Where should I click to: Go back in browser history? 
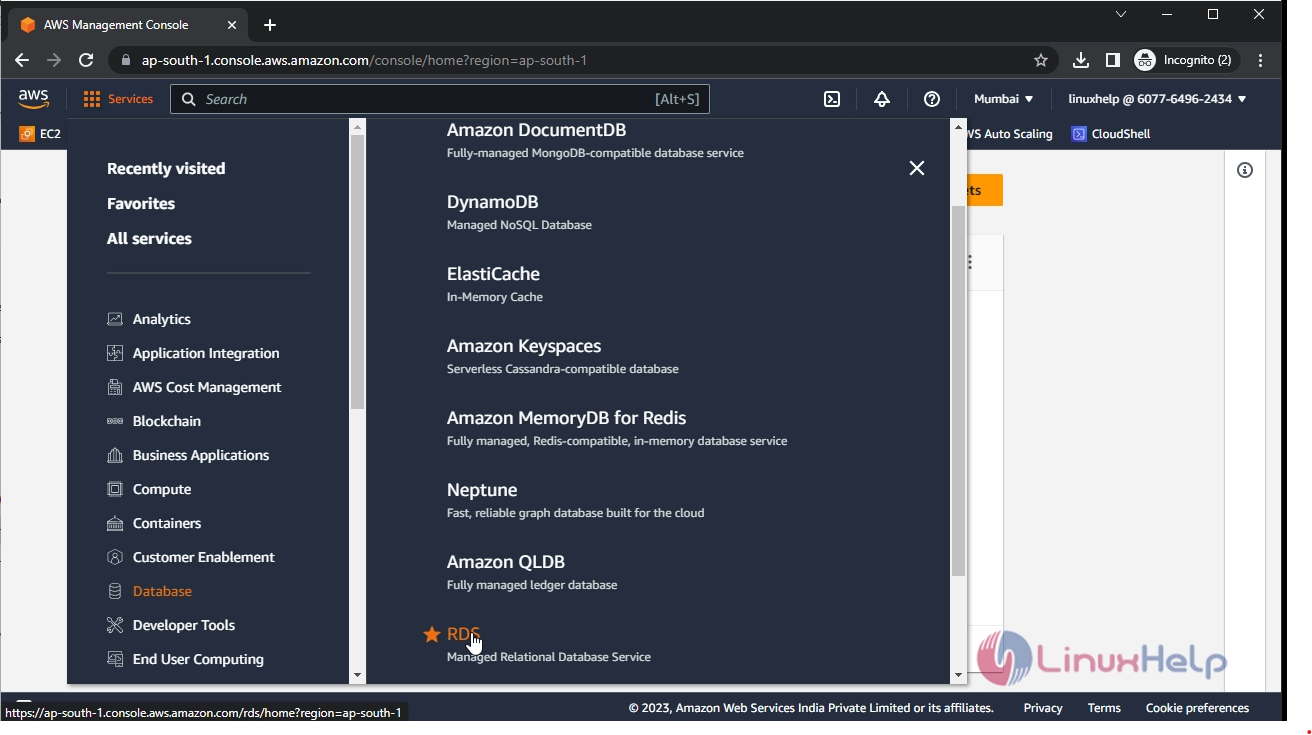[x=22, y=60]
